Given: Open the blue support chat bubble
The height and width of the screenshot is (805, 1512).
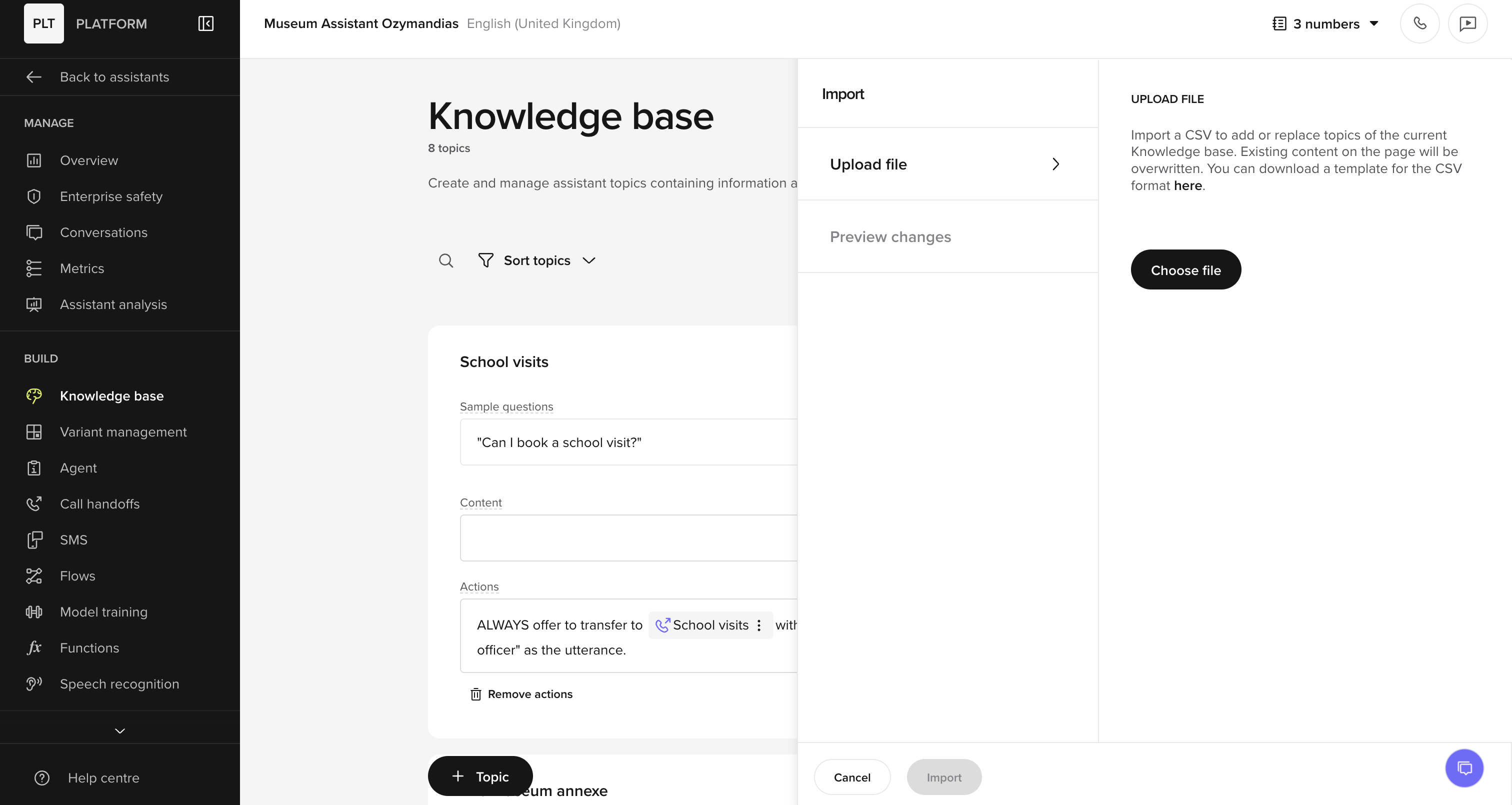Looking at the screenshot, I should [x=1464, y=767].
